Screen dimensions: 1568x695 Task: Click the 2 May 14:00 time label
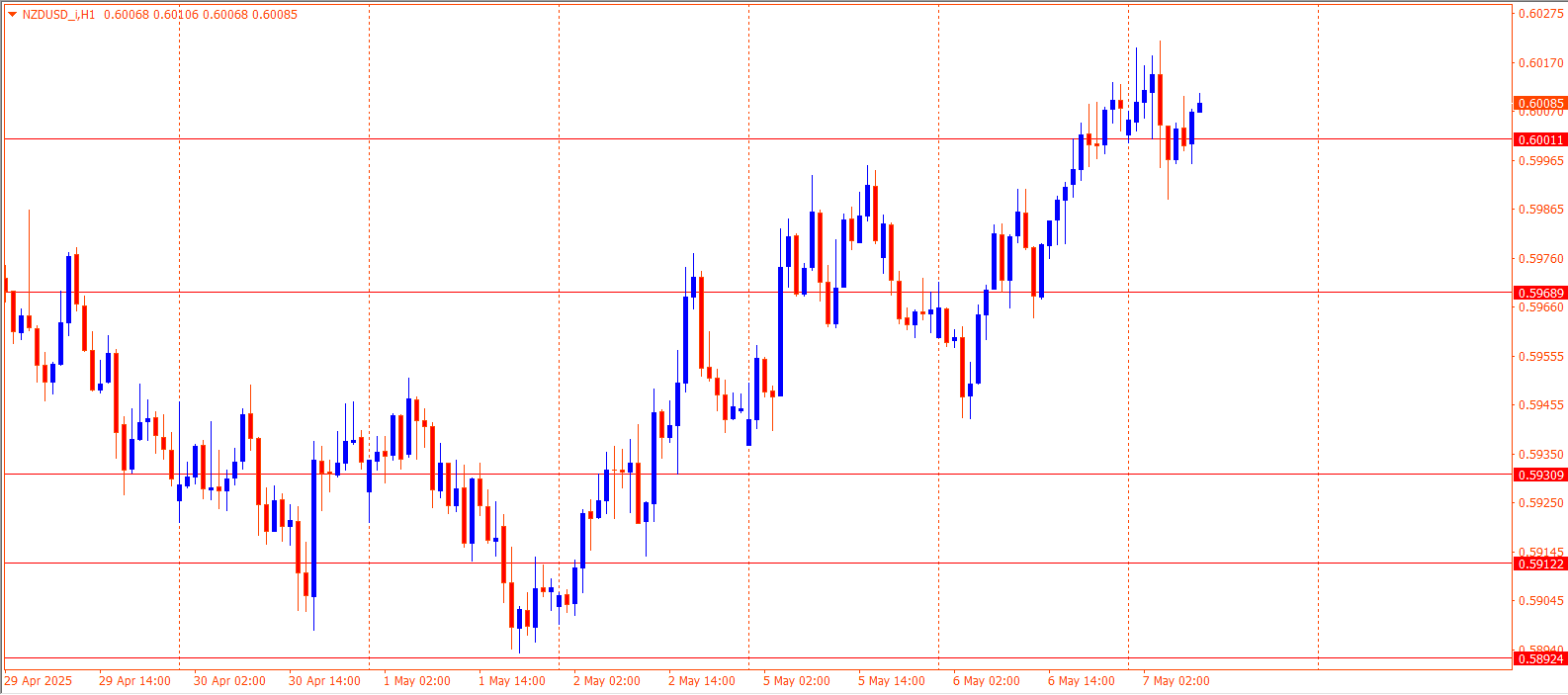(x=702, y=681)
